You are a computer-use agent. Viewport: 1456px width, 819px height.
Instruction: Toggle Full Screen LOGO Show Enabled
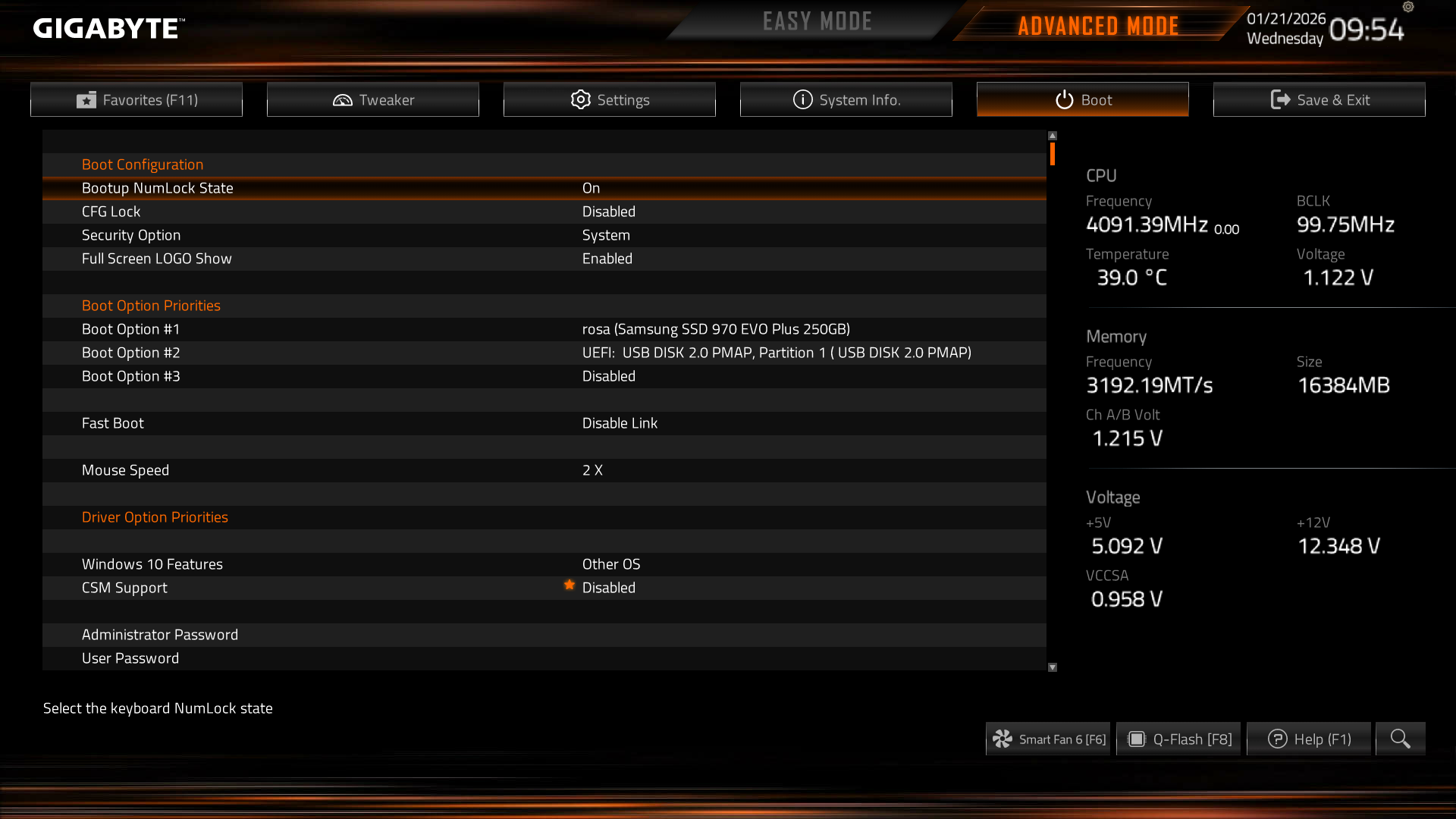coord(607,259)
